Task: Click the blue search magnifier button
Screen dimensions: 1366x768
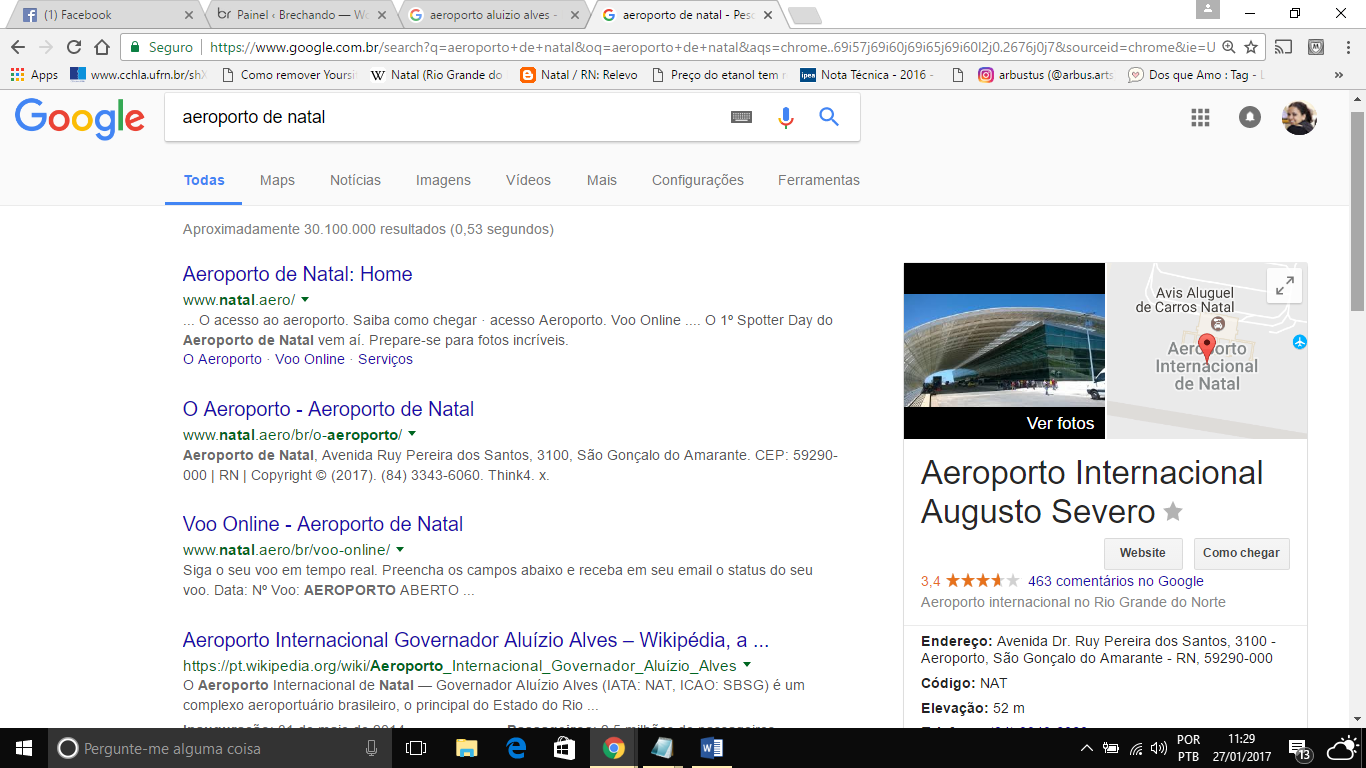Action: pyautogui.click(x=829, y=117)
